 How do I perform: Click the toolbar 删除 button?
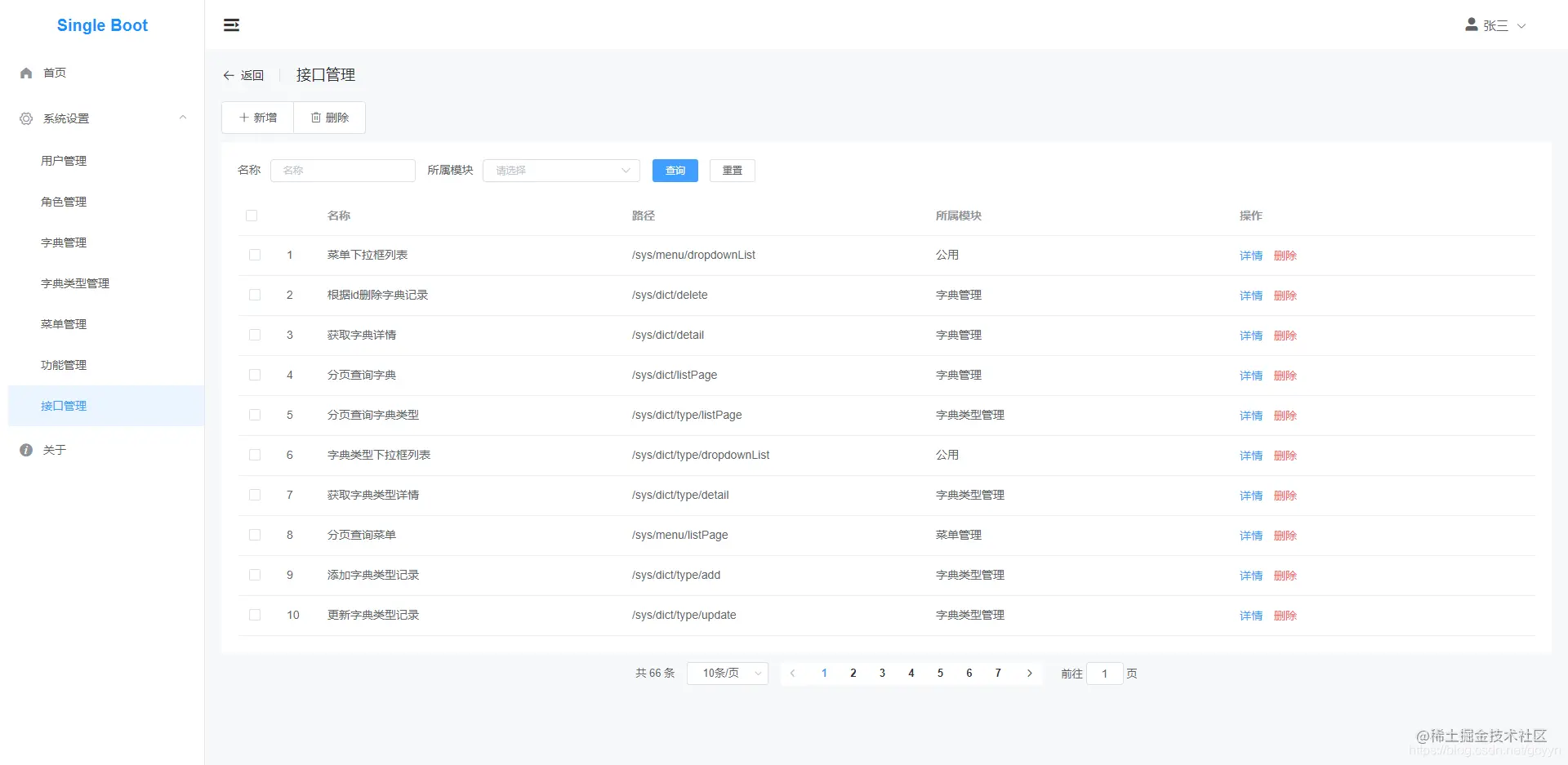[x=329, y=118]
